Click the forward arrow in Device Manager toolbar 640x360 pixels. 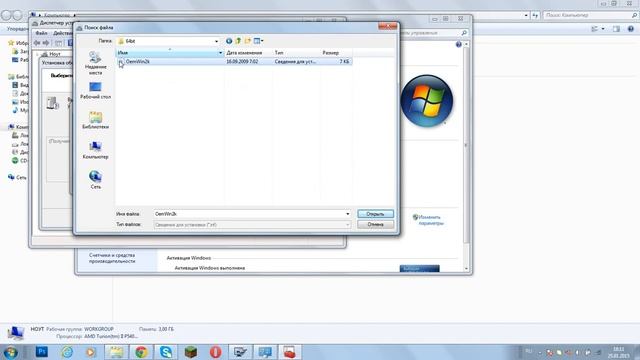click(46, 43)
